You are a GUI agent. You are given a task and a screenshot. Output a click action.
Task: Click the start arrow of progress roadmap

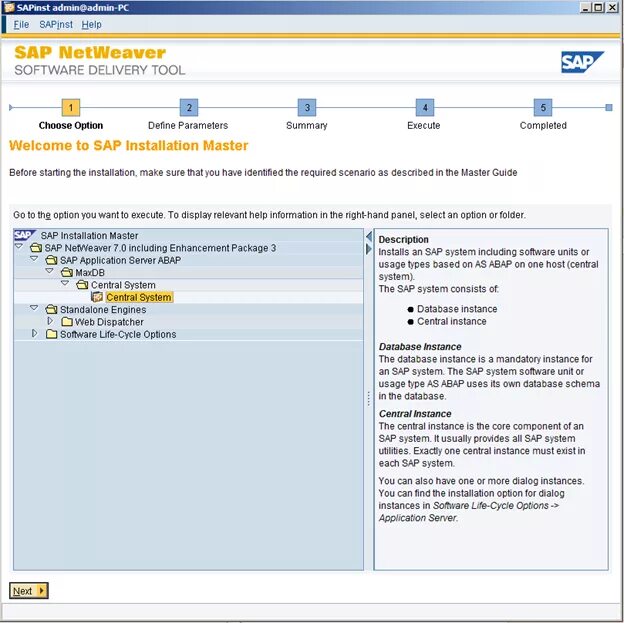pos(11,107)
